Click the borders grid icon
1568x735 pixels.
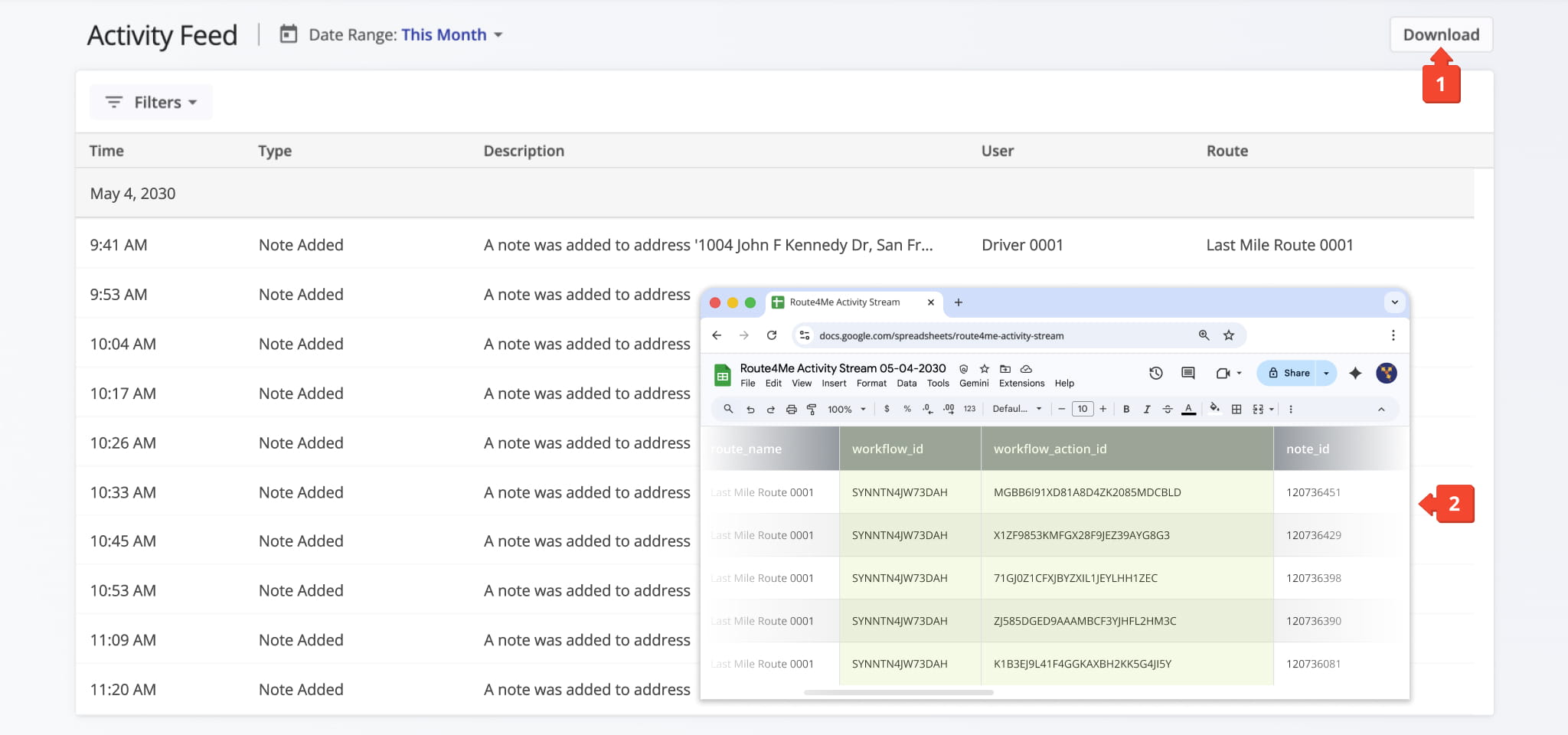[x=1236, y=409]
